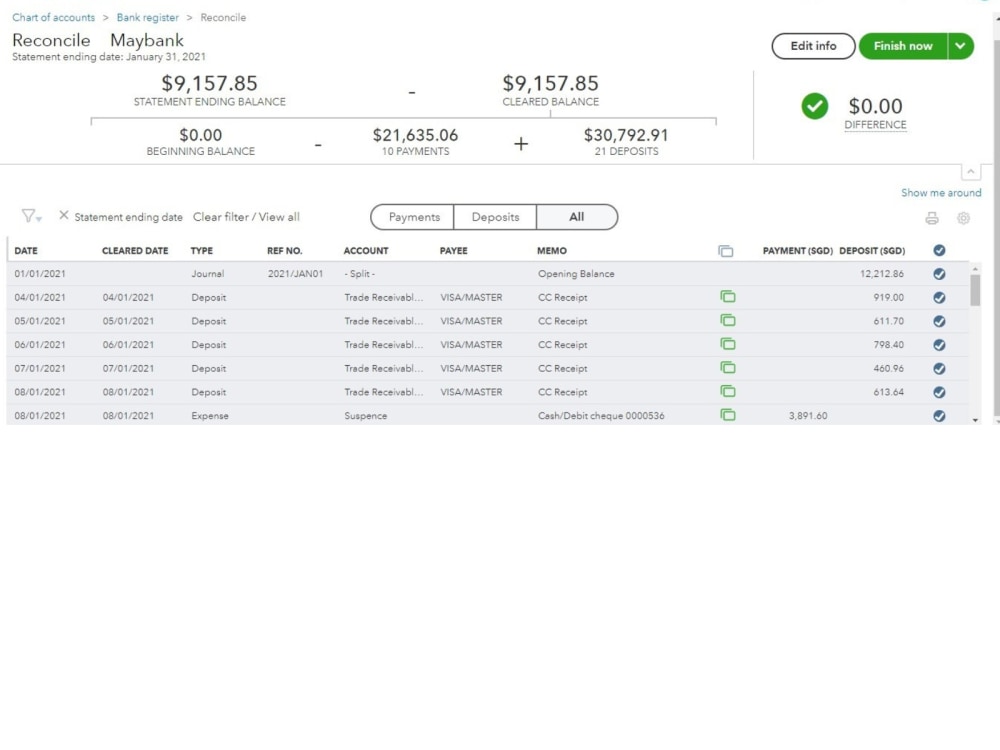
Task: Toggle cleared status for the 06/01/2021 deposit
Action: click(x=938, y=344)
